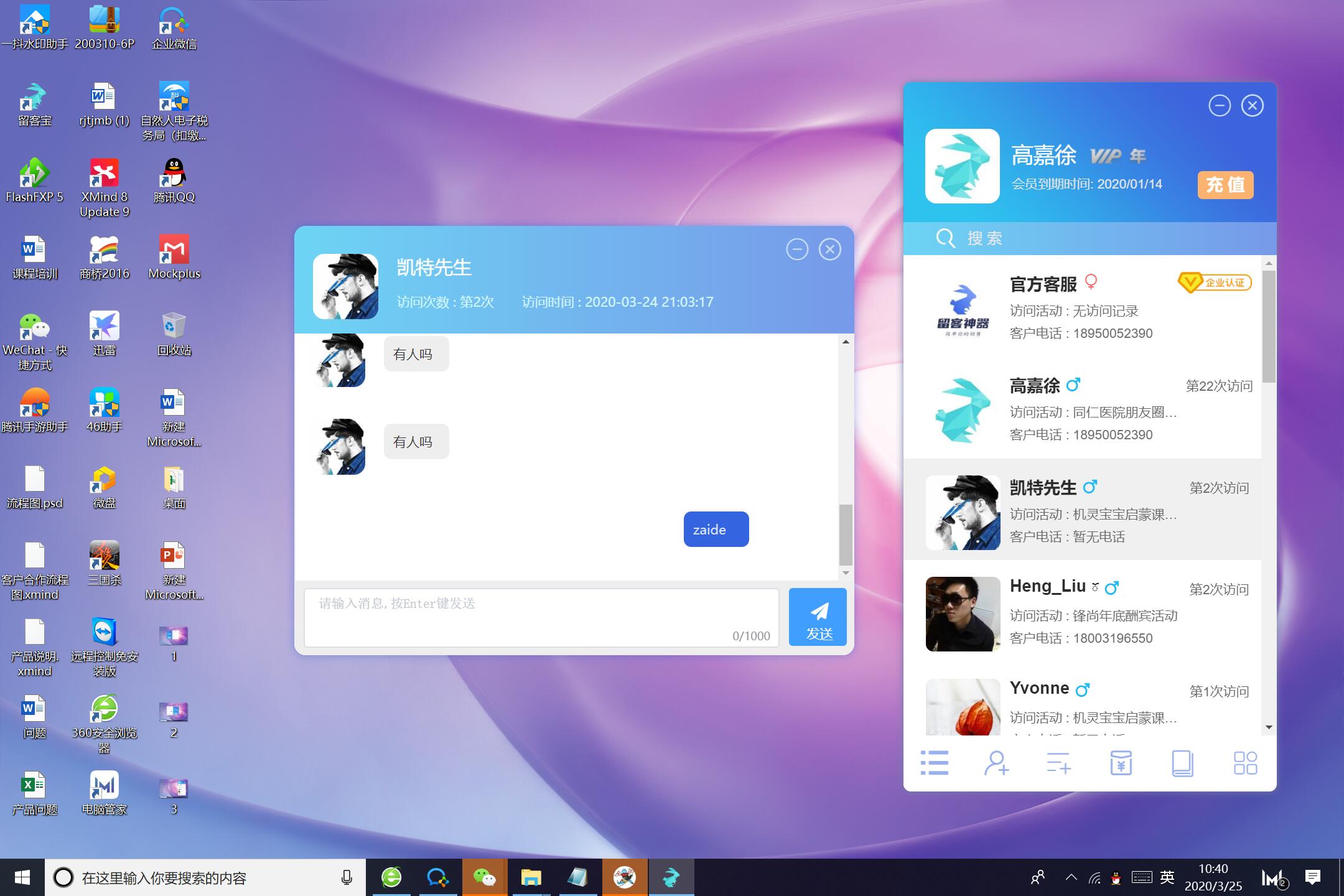Open the 360安全浏览器 desktop icon
The width and height of the screenshot is (1344, 896).
105,724
